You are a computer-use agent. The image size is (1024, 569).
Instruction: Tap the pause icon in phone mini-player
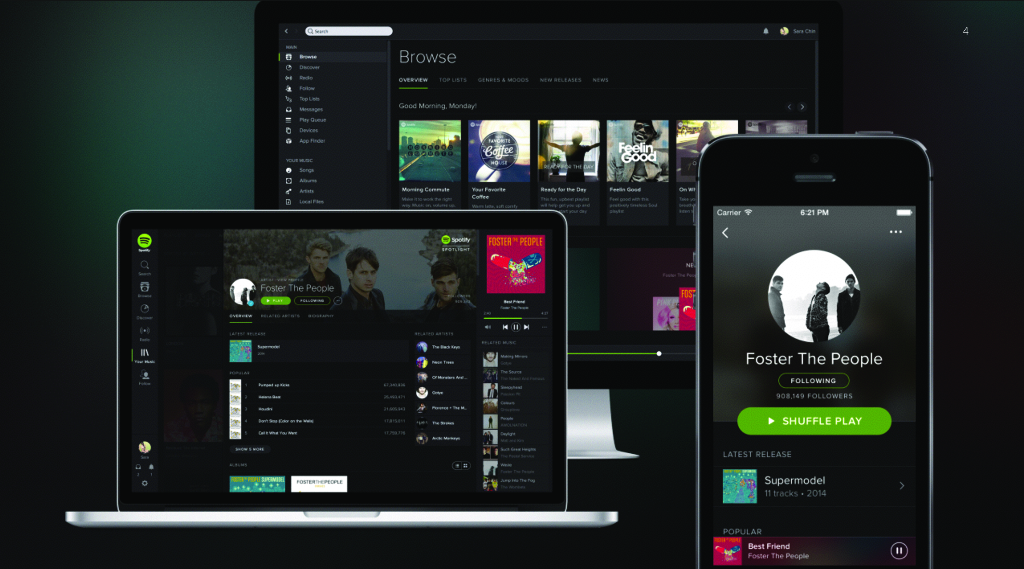click(x=898, y=550)
